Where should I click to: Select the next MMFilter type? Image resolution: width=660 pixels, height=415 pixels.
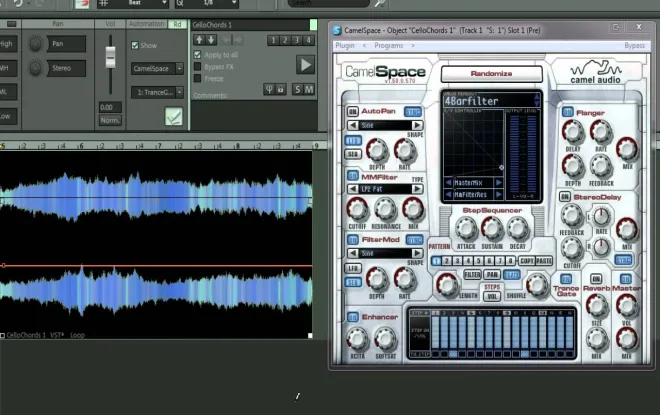coord(417,189)
